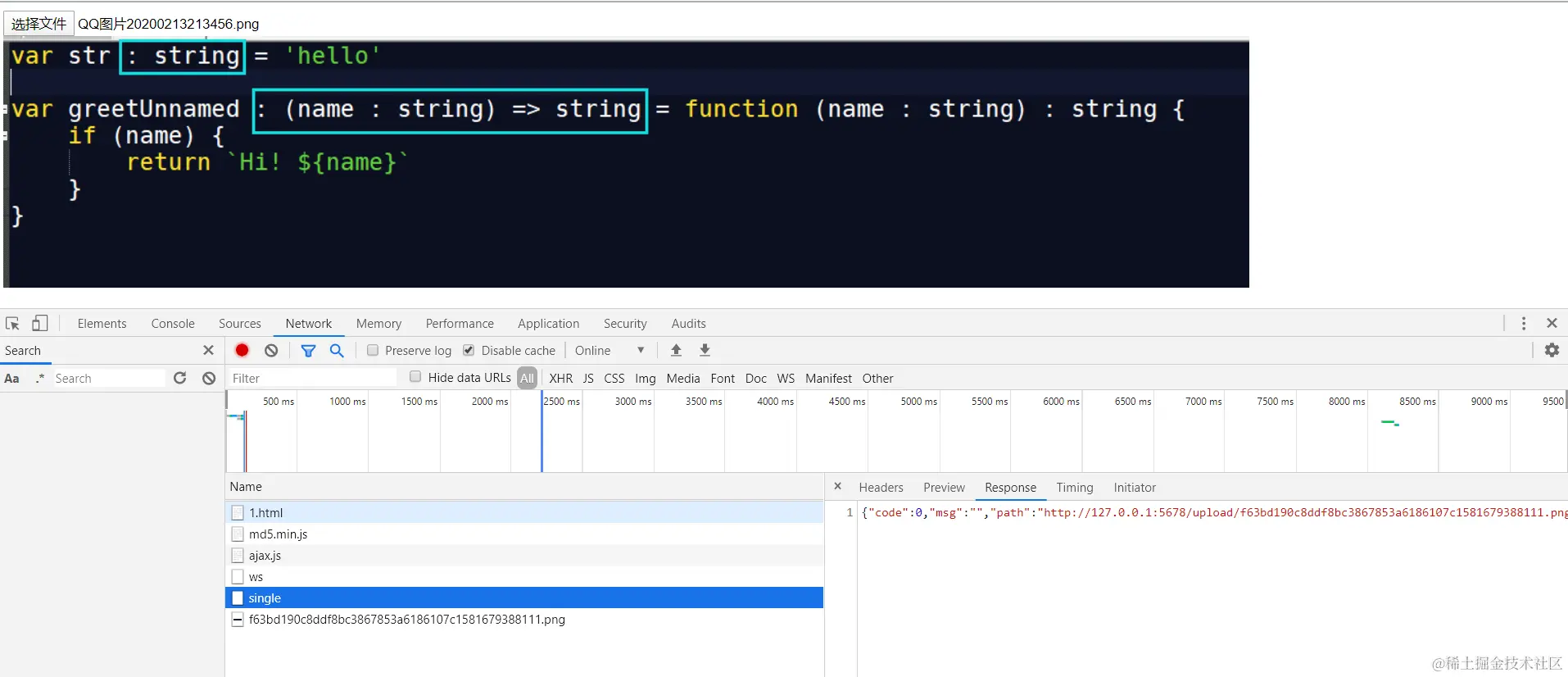Close the Search sidebar
The height and width of the screenshot is (677, 1568).
coord(208,350)
